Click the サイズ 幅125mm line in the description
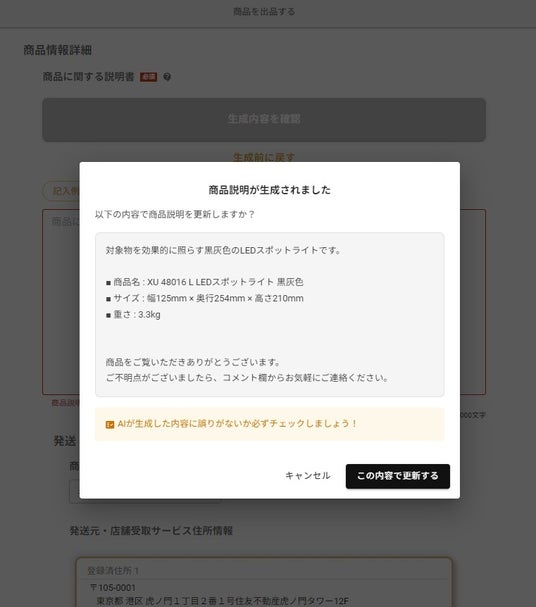536x607 pixels. pyautogui.click(x=204, y=298)
